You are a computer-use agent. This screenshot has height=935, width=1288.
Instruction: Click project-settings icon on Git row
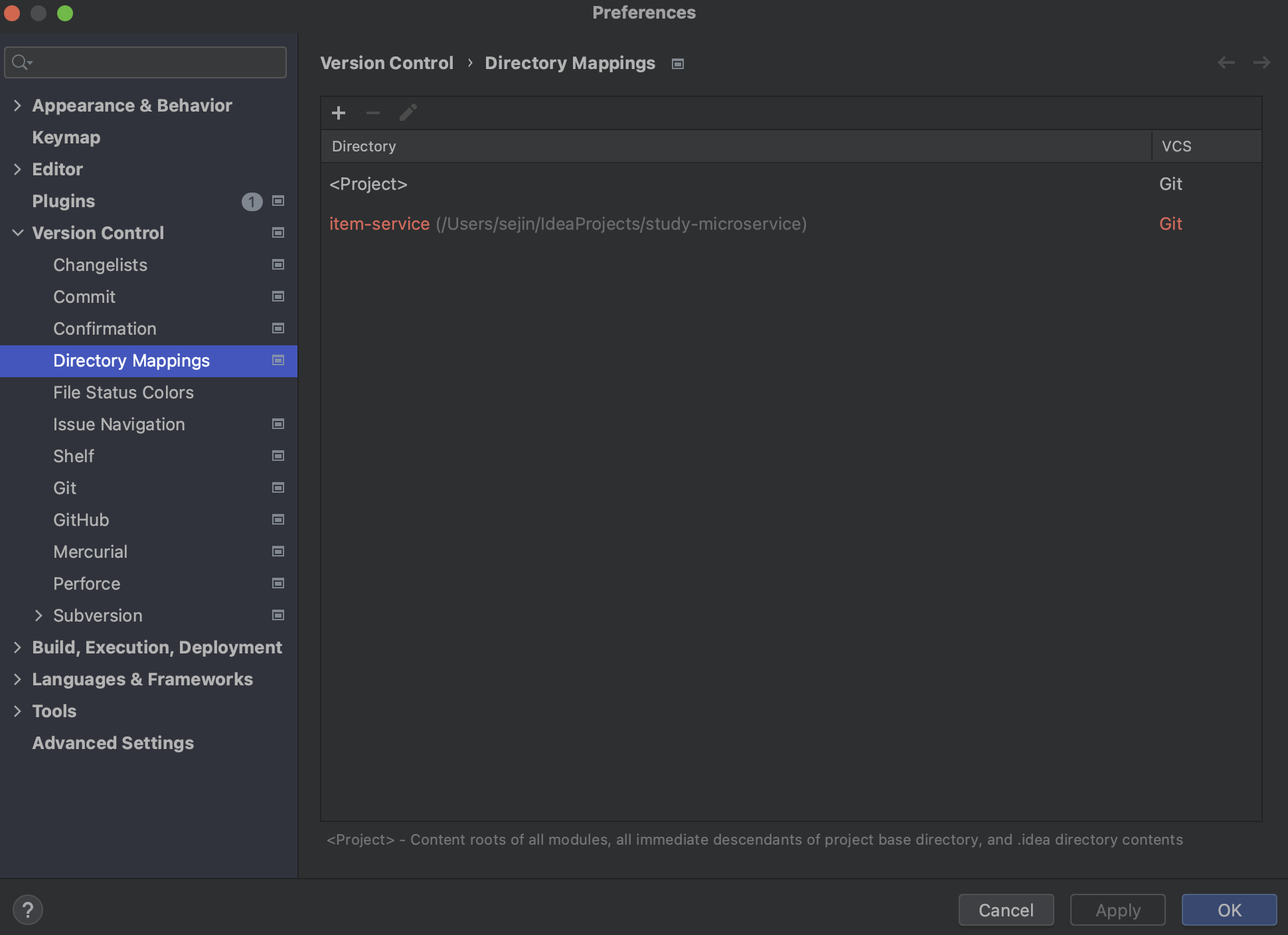pyautogui.click(x=278, y=487)
